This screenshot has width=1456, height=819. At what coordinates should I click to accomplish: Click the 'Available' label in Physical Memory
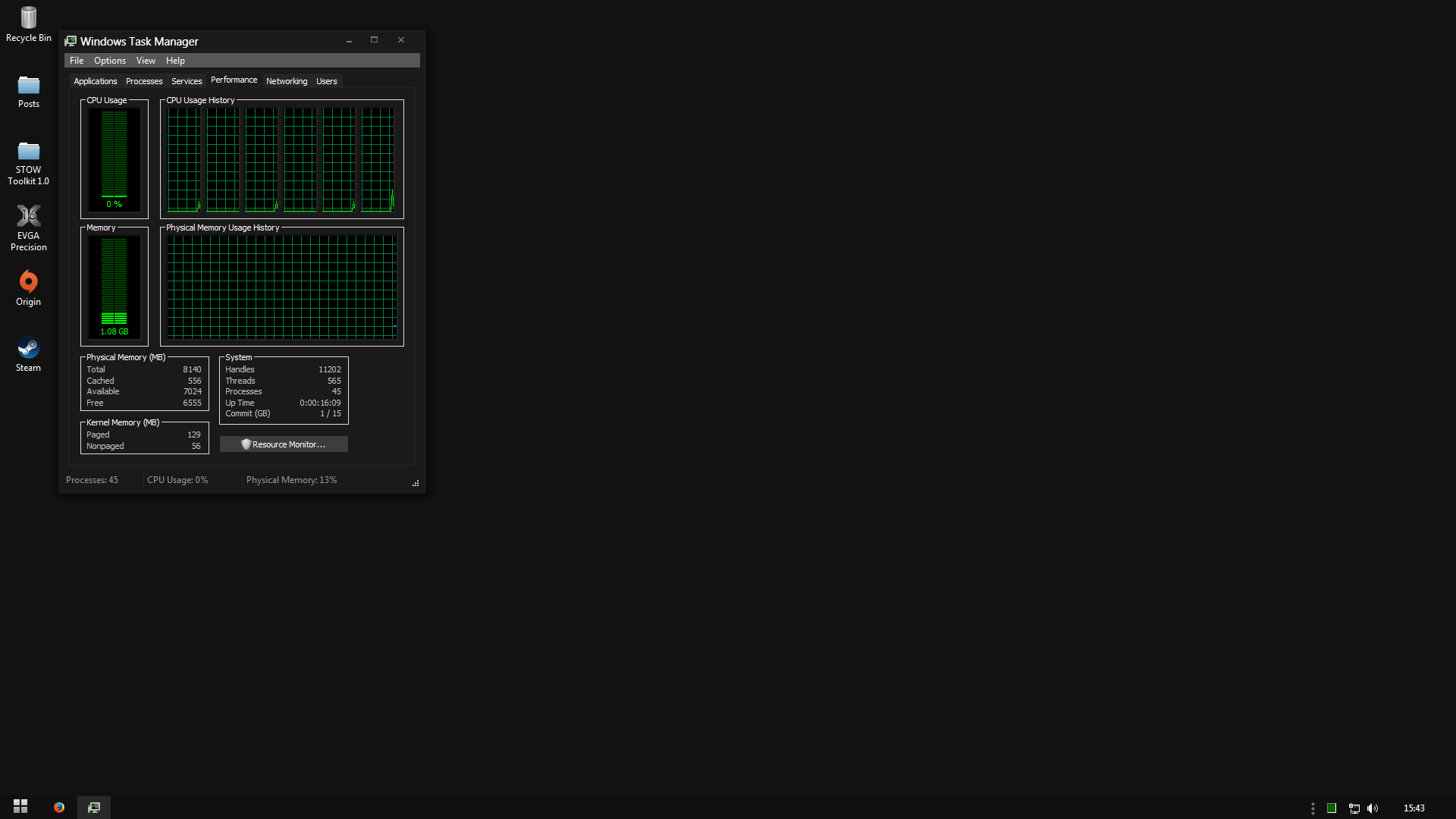coord(102,392)
